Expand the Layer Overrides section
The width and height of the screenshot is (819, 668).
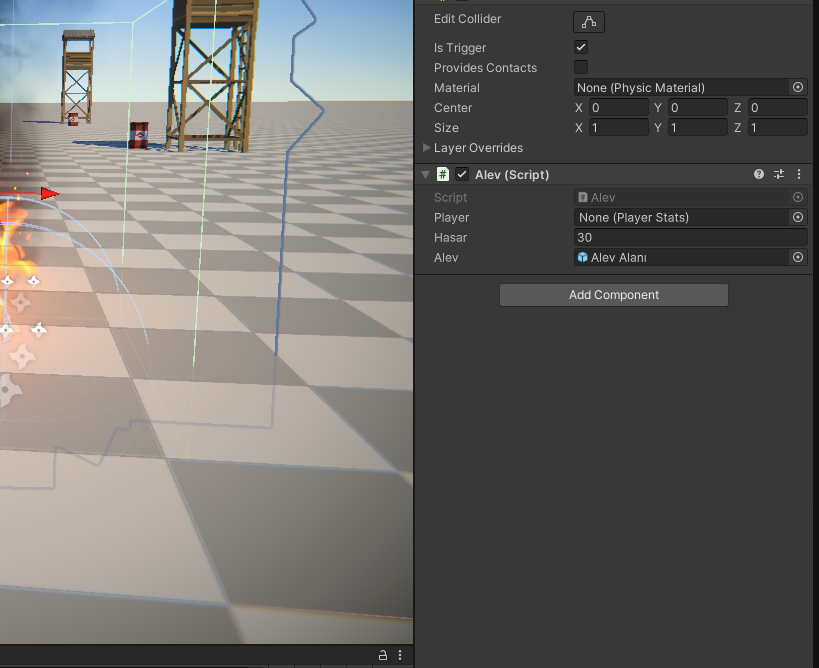point(427,148)
